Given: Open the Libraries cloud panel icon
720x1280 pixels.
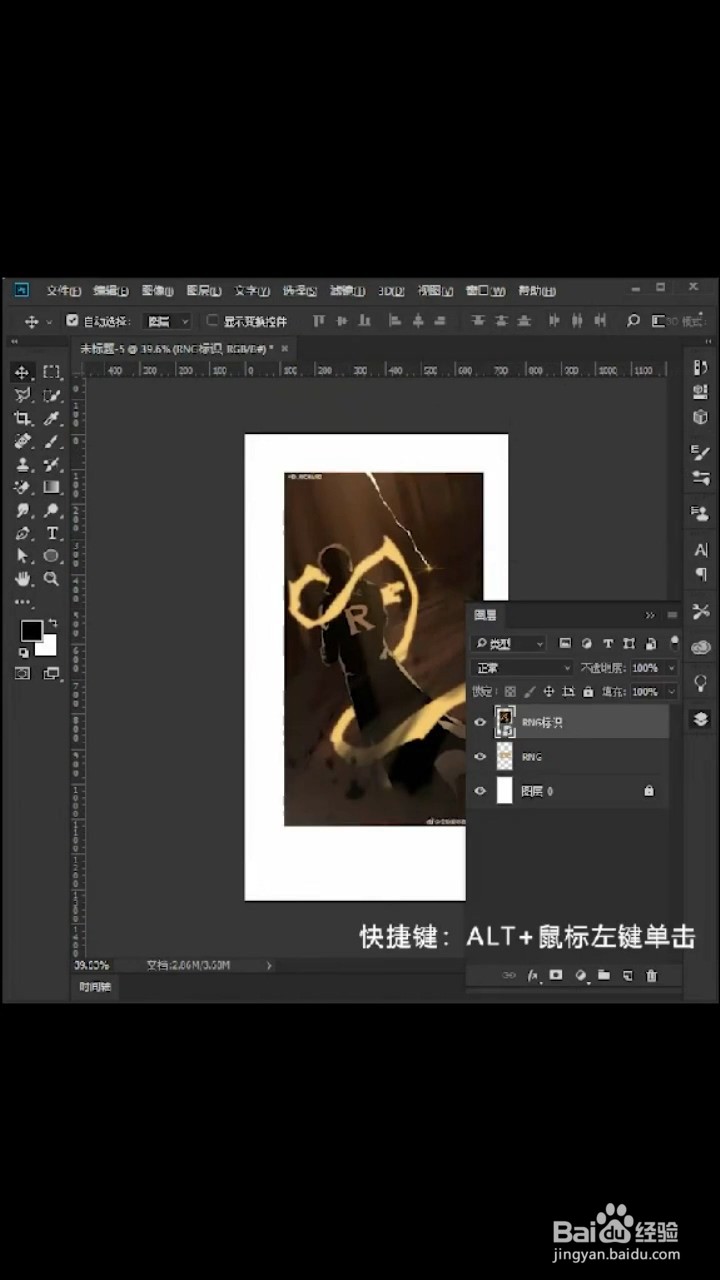Looking at the screenshot, I should click(701, 647).
